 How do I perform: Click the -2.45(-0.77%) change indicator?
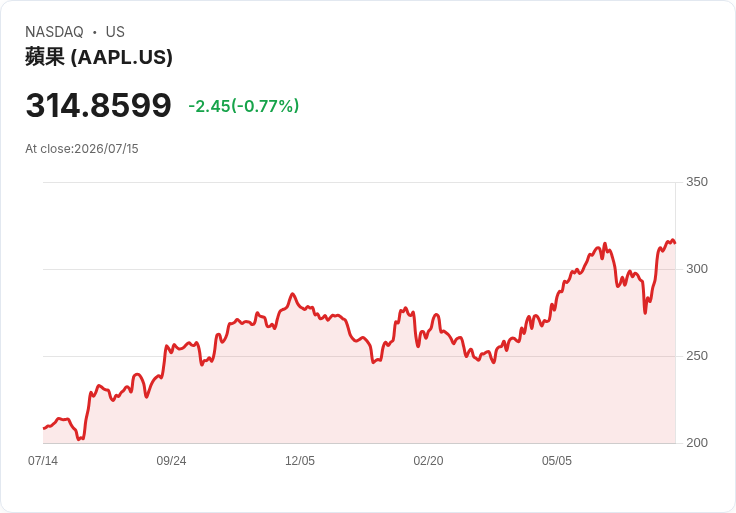[244, 106]
